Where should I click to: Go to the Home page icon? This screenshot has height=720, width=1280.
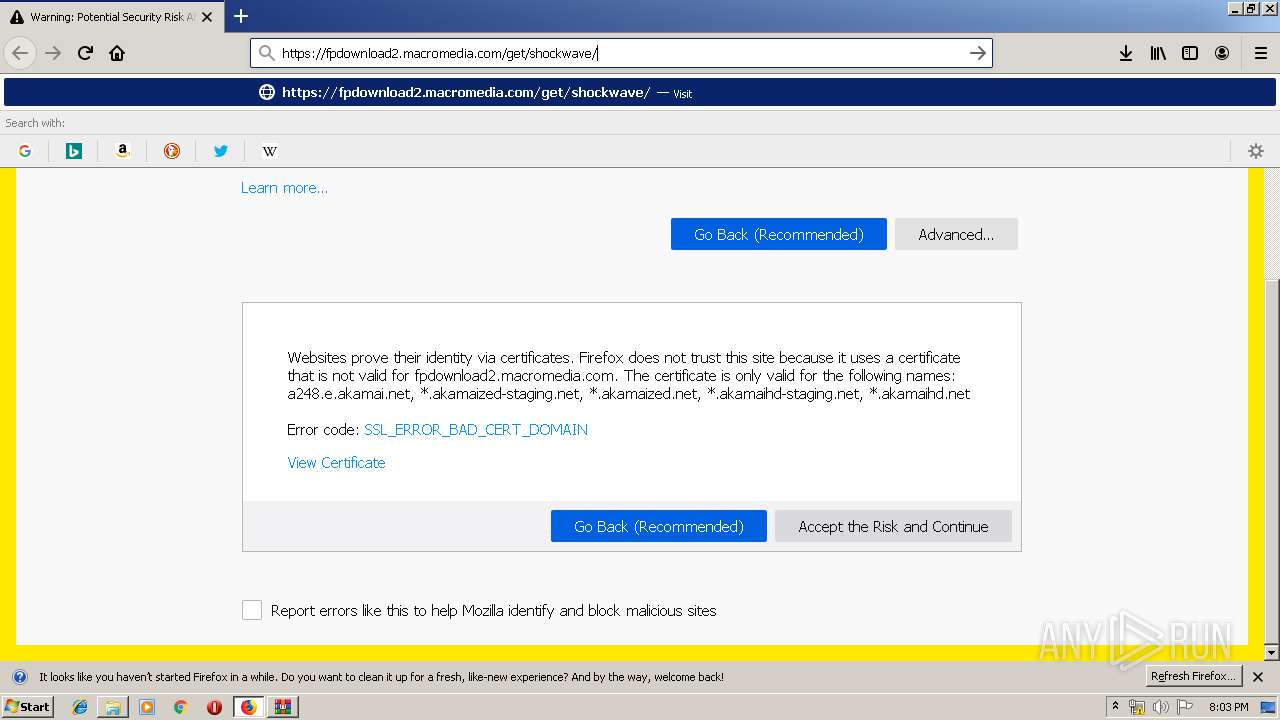[x=117, y=53]
